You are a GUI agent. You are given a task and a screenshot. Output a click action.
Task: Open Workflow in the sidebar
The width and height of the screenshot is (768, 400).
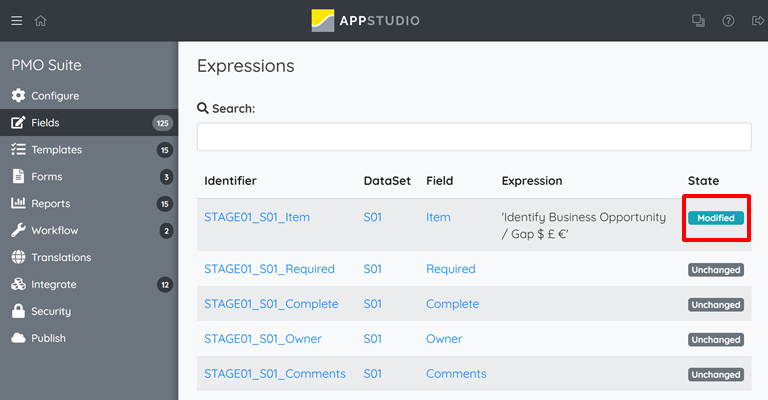(x=89, y=230)
